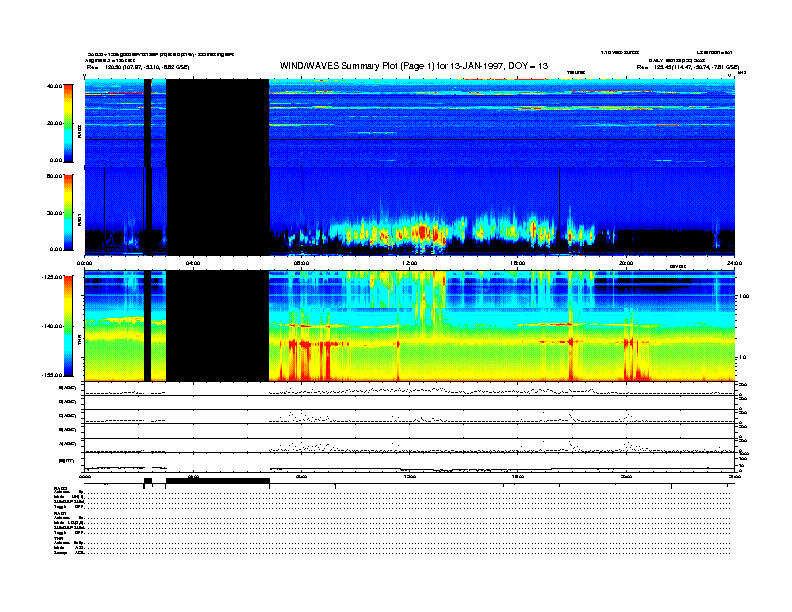Click the RAD2 color scale bar
This screenshot has height=612, width=792.
[67, 122]
